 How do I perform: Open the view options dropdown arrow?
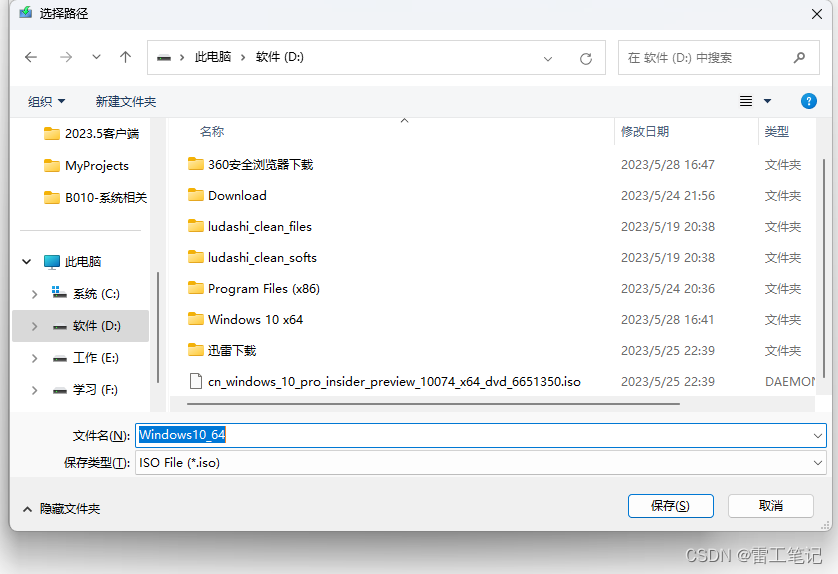[x=767, y=101]
